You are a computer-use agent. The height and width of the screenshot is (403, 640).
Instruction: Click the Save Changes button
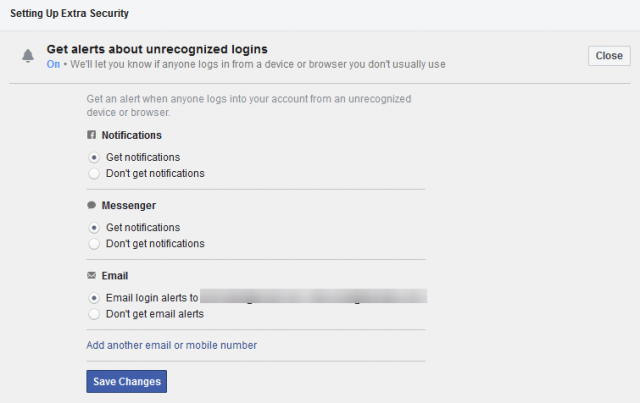tap(125, 381)
